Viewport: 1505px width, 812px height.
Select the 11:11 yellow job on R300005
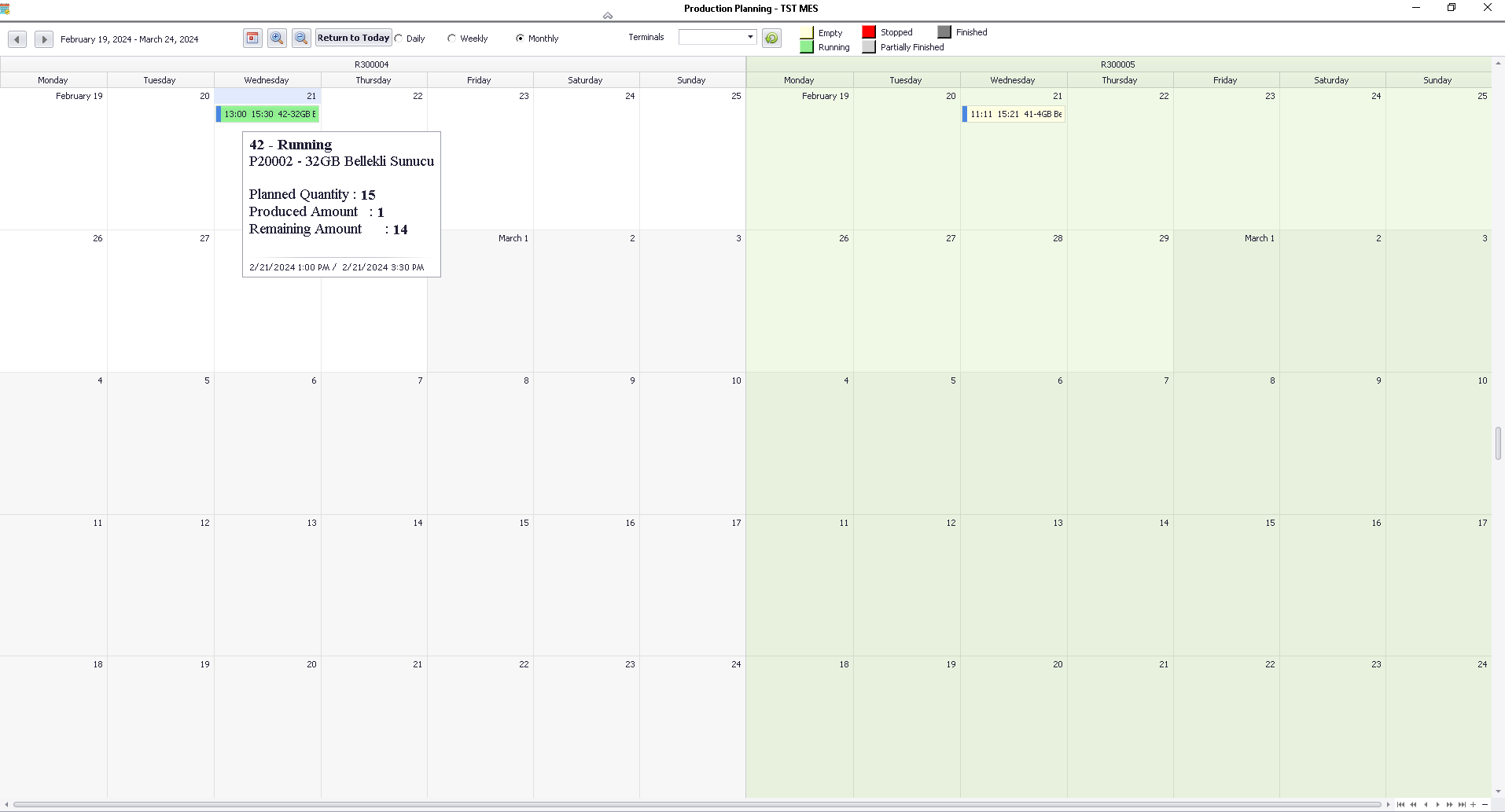pos(1014,114)
